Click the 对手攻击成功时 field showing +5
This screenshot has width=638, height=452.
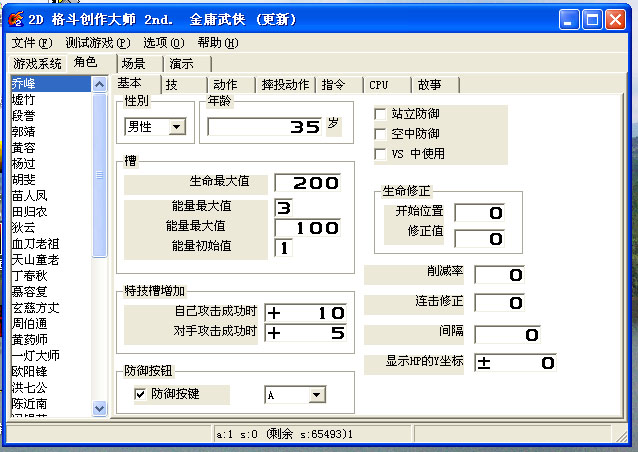306,333
